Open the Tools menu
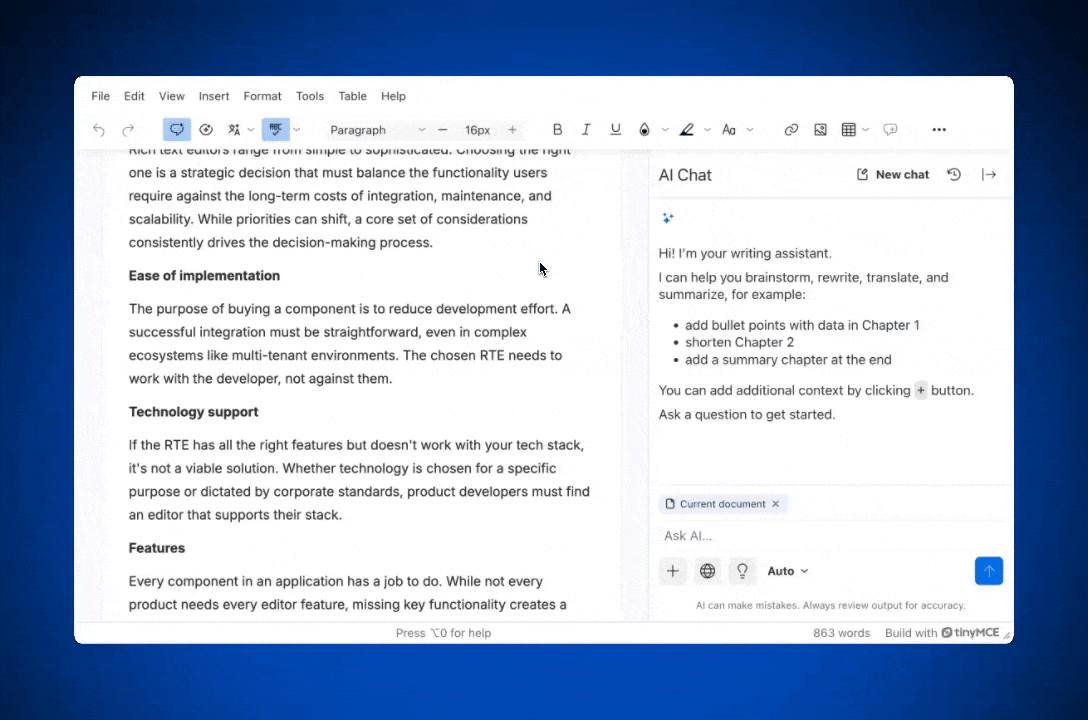This screenshot has height=720, width=1088. (x=309, y=96)
